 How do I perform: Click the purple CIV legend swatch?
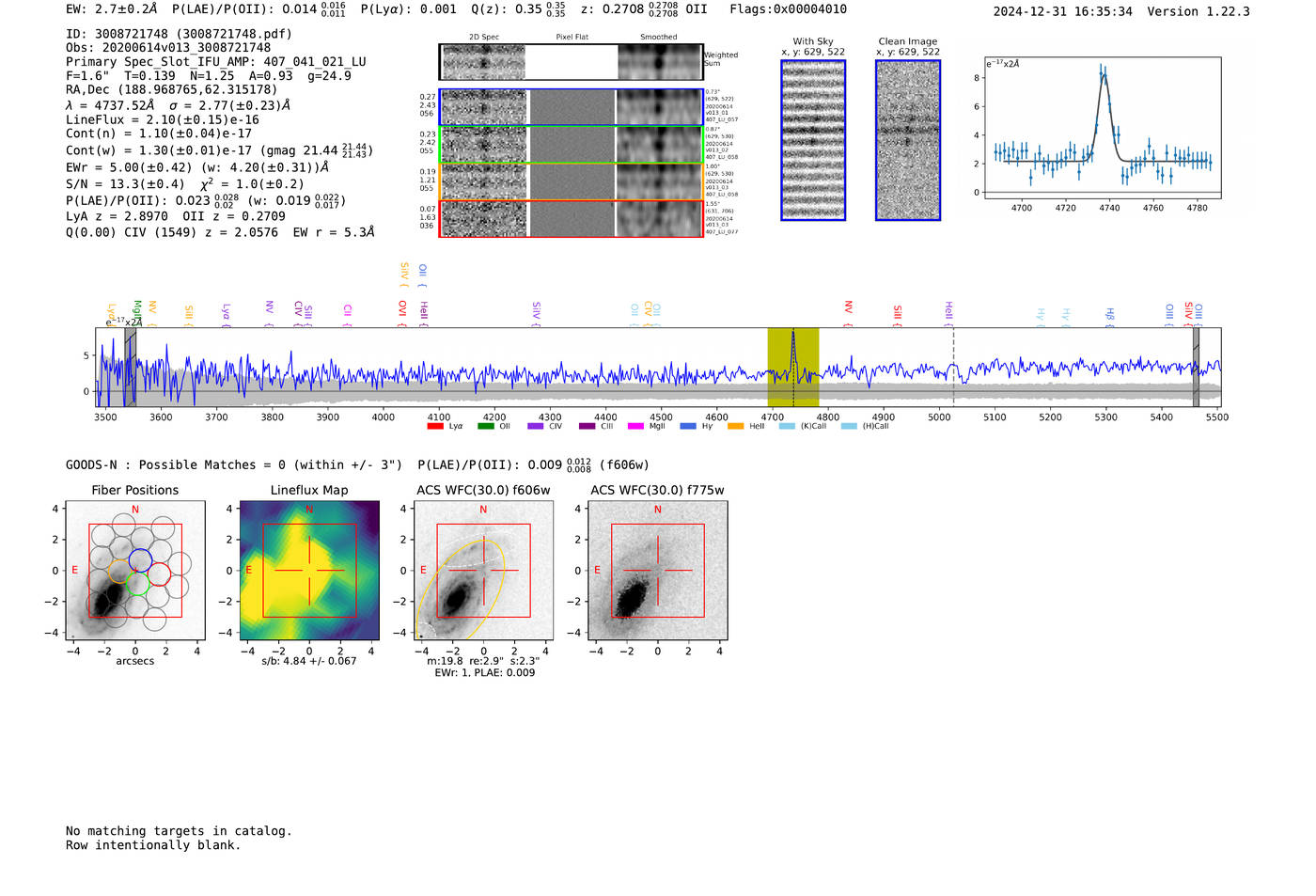click(536, 427)
